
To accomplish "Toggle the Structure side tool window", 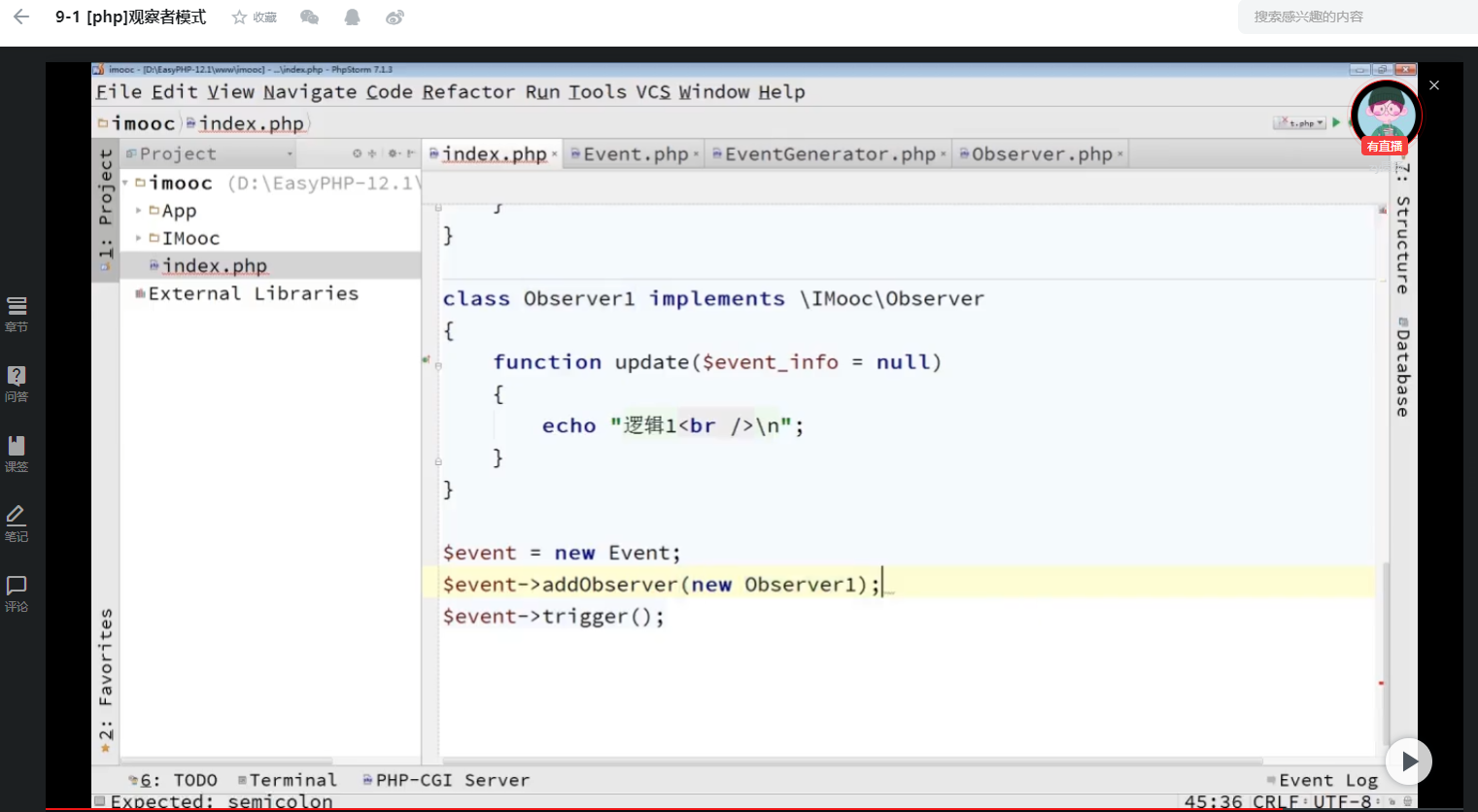I will click(x=1402, y=229).
